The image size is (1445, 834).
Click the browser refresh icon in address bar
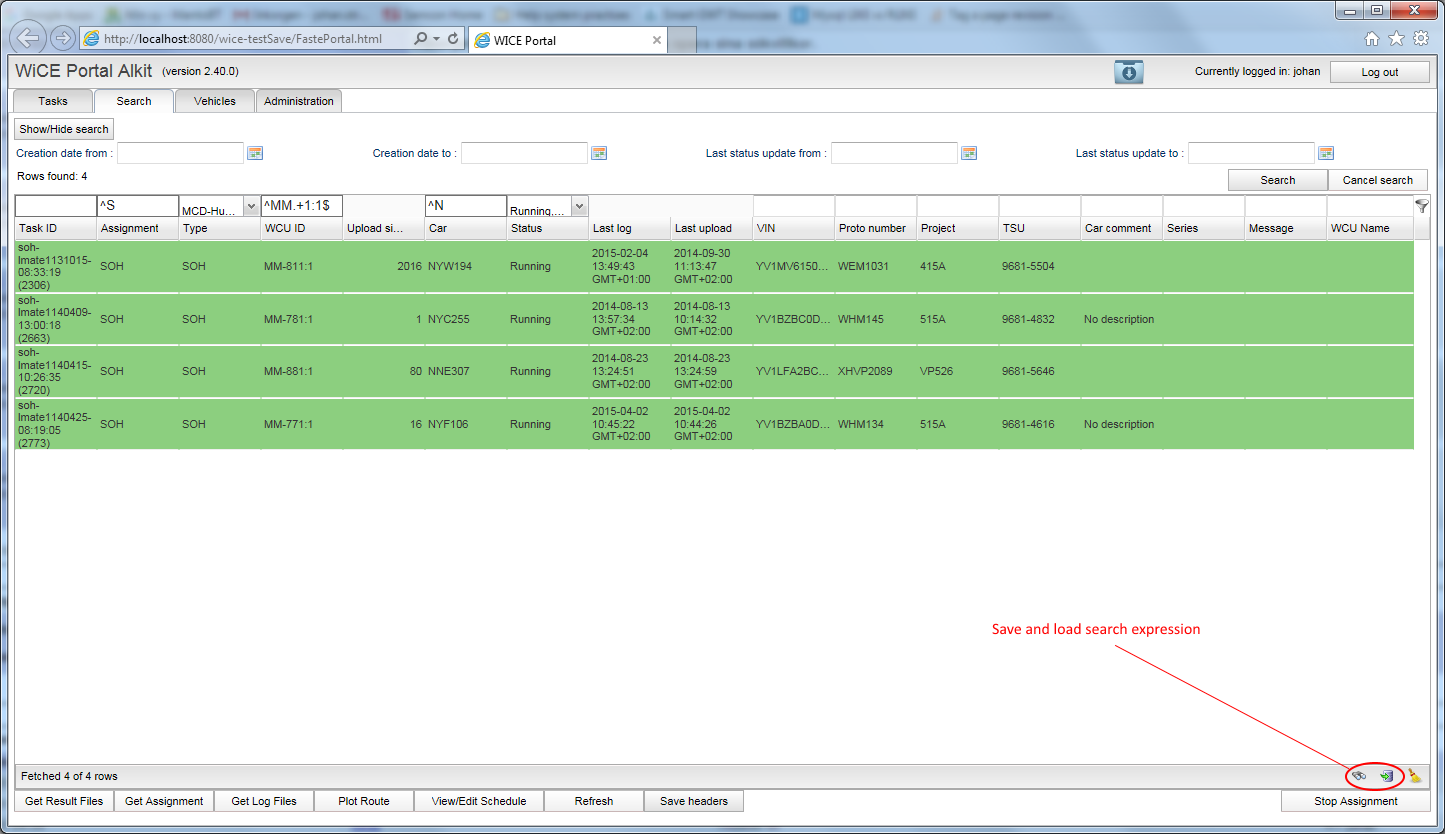click(x=453, y=39)
